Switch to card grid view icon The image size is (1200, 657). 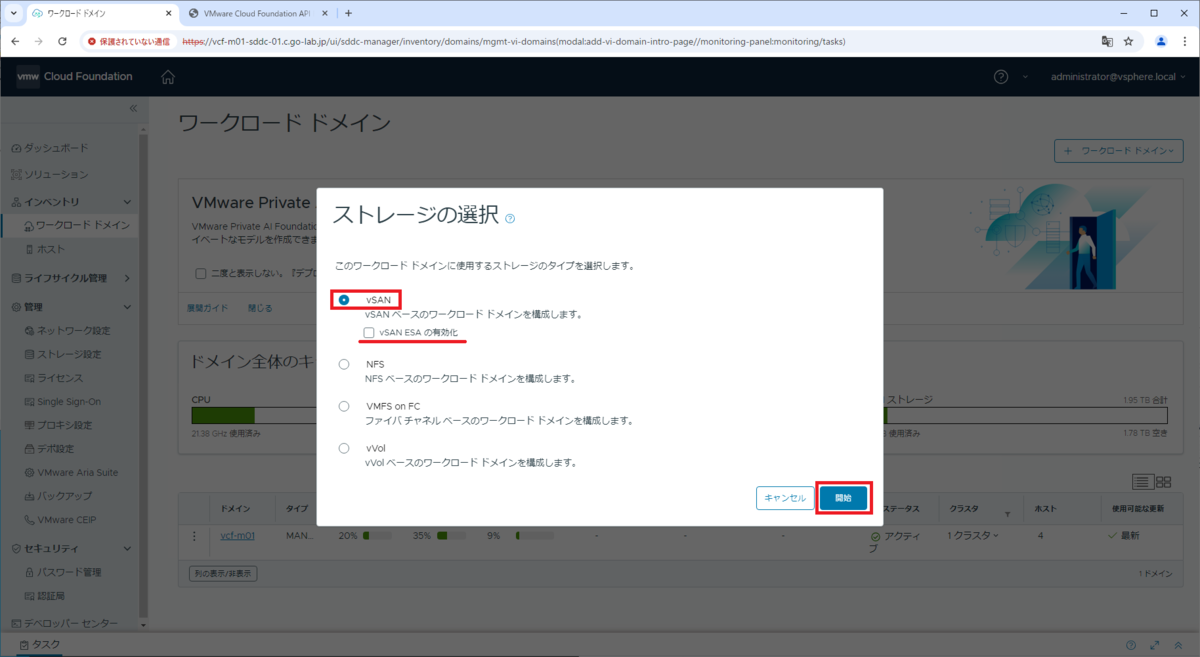point(1163,482)
